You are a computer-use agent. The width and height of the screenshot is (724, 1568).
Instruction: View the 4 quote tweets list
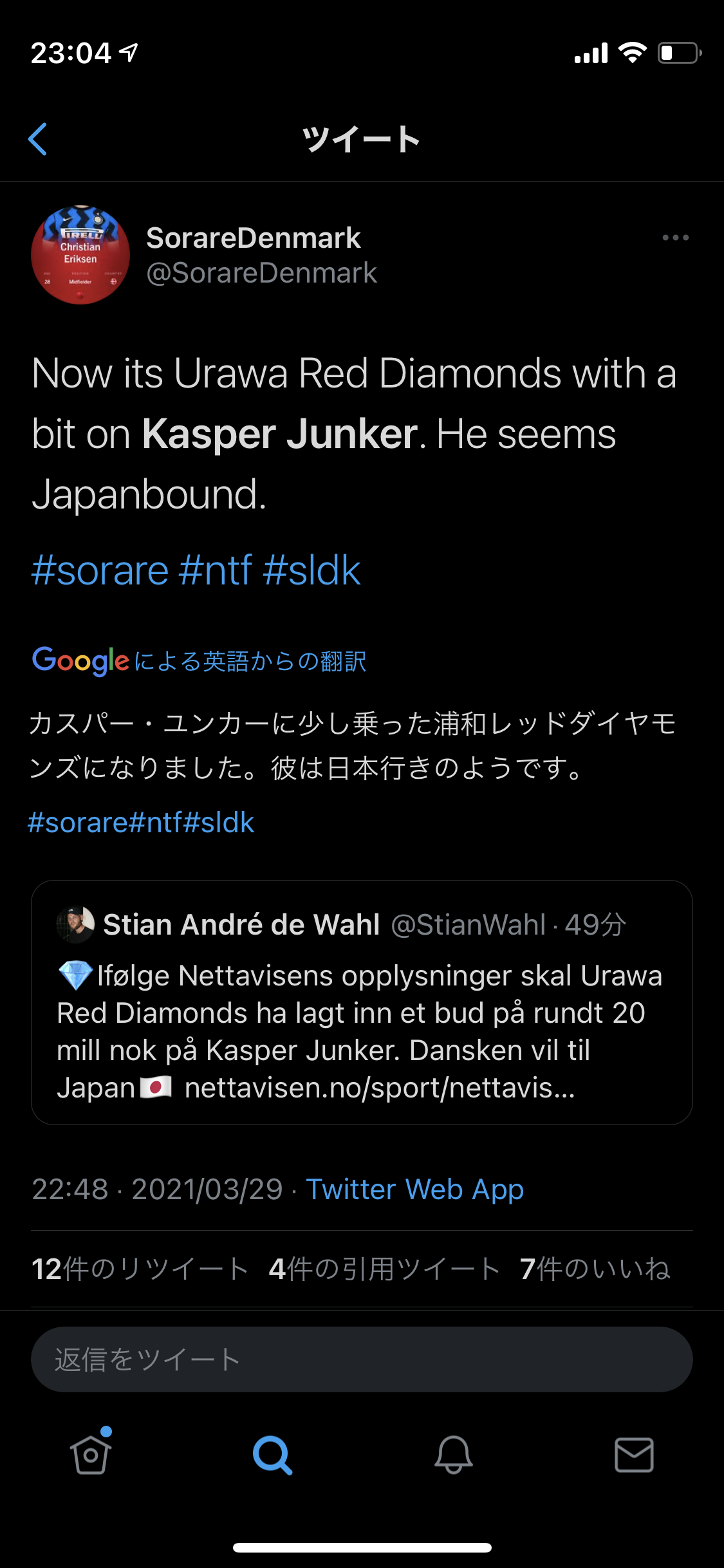pyautogui.click(x=384, y=1269)
